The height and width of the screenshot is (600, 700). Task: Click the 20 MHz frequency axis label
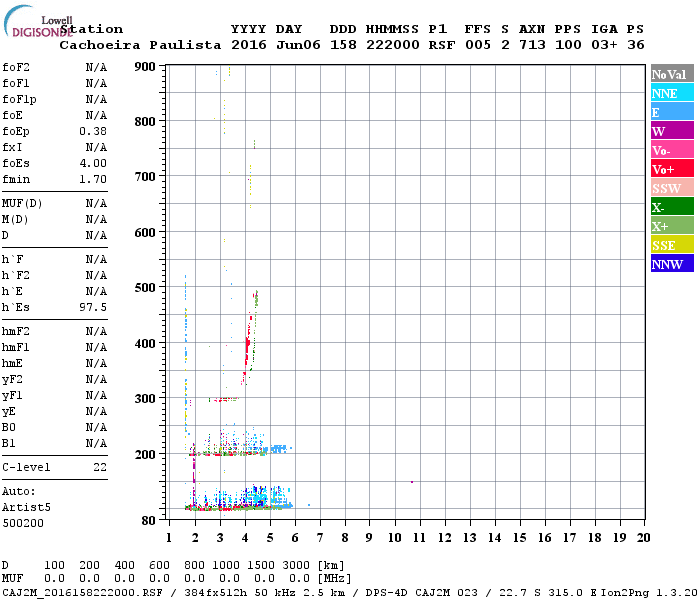pos(643,538)
